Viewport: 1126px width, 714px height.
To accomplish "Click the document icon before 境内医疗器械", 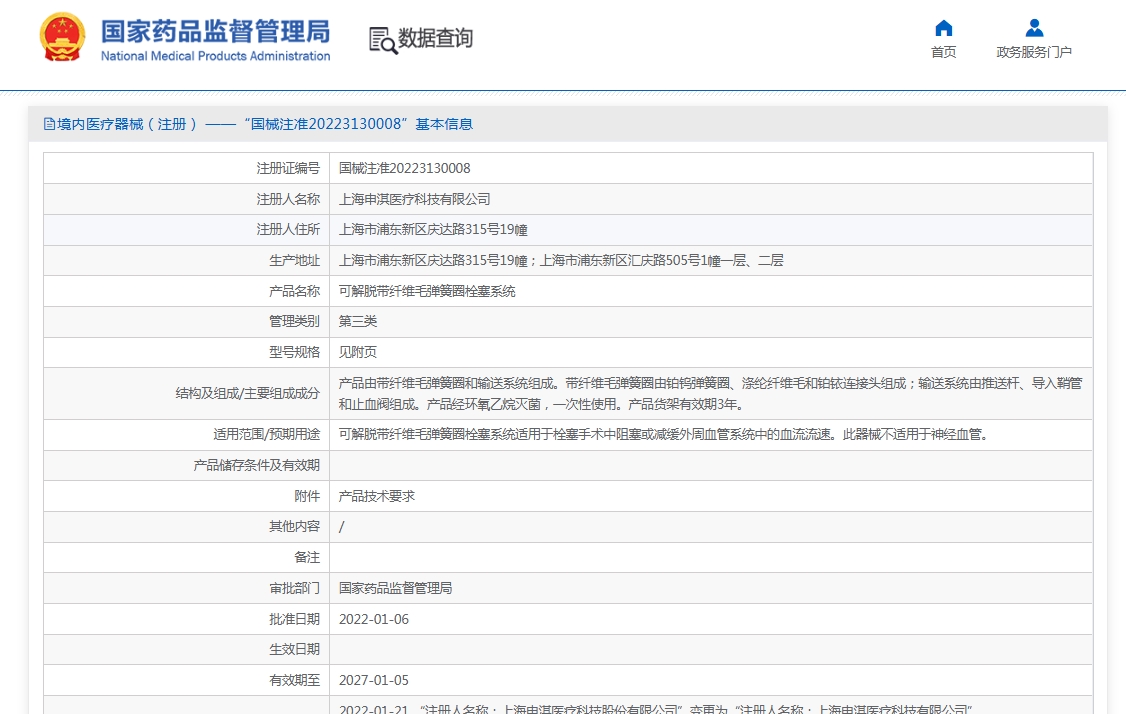I will point(50,124).
